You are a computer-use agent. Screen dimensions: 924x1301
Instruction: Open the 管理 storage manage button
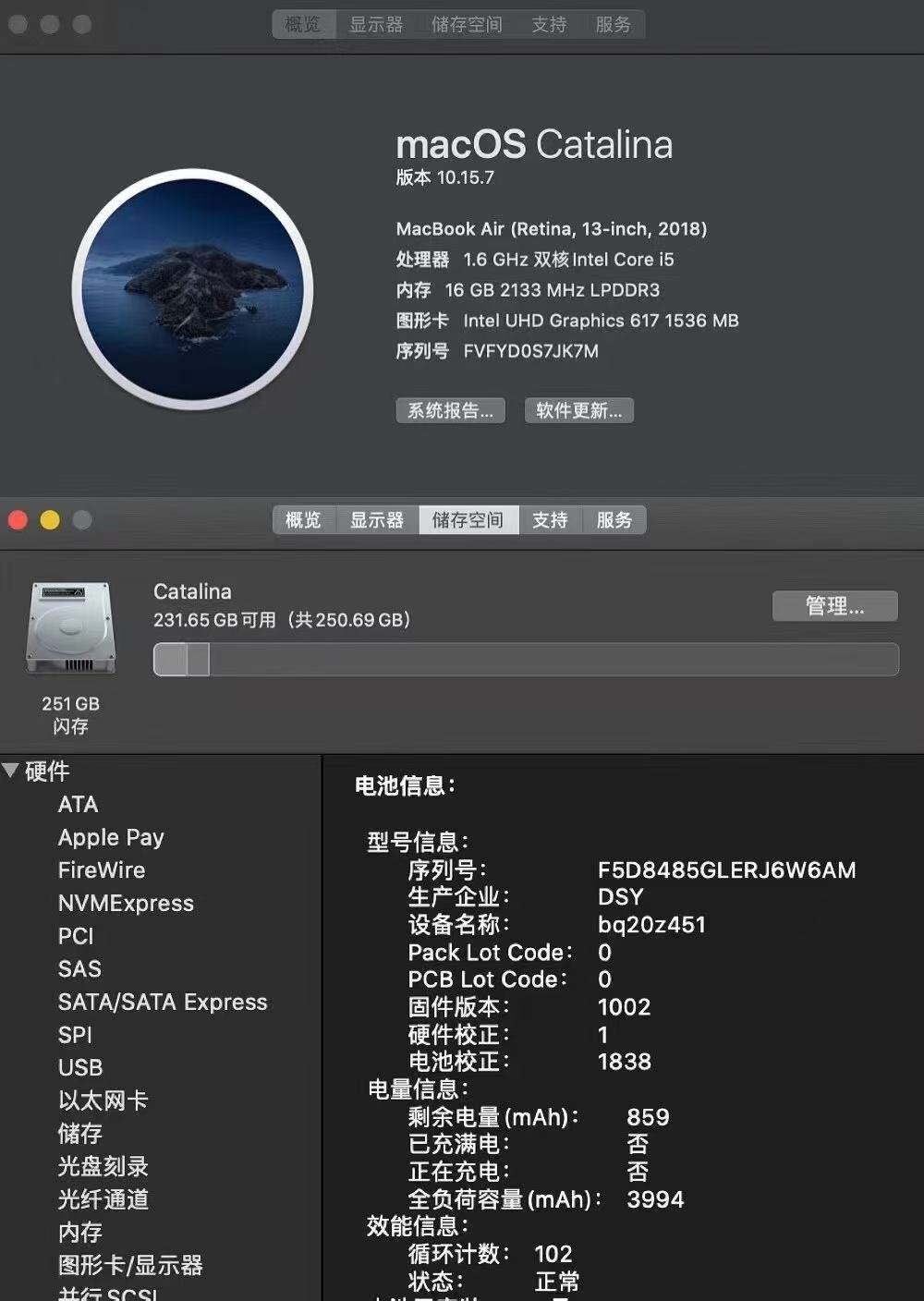(x=835, y=606)
